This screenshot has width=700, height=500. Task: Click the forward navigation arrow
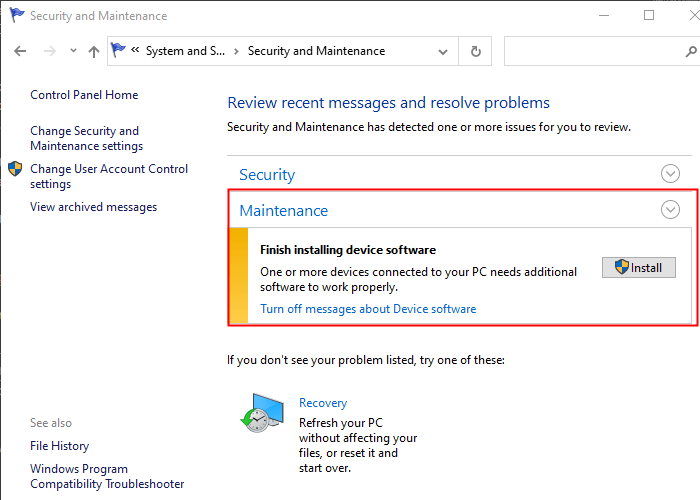point(50,51)
